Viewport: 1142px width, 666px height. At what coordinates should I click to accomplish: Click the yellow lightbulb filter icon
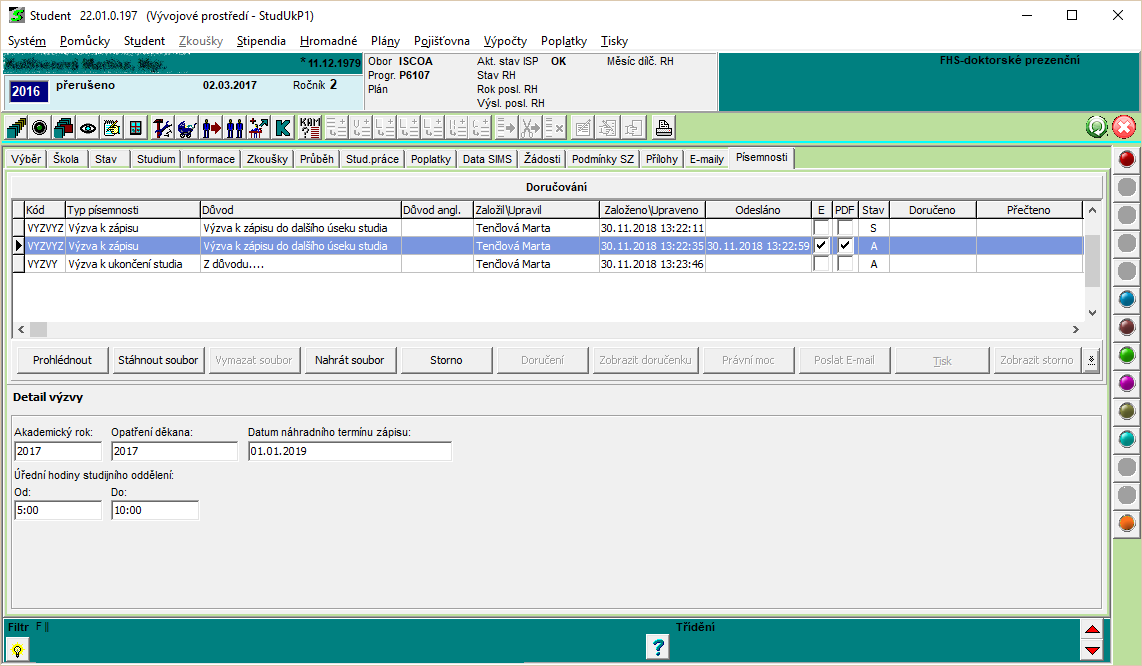tap(17, 649)
